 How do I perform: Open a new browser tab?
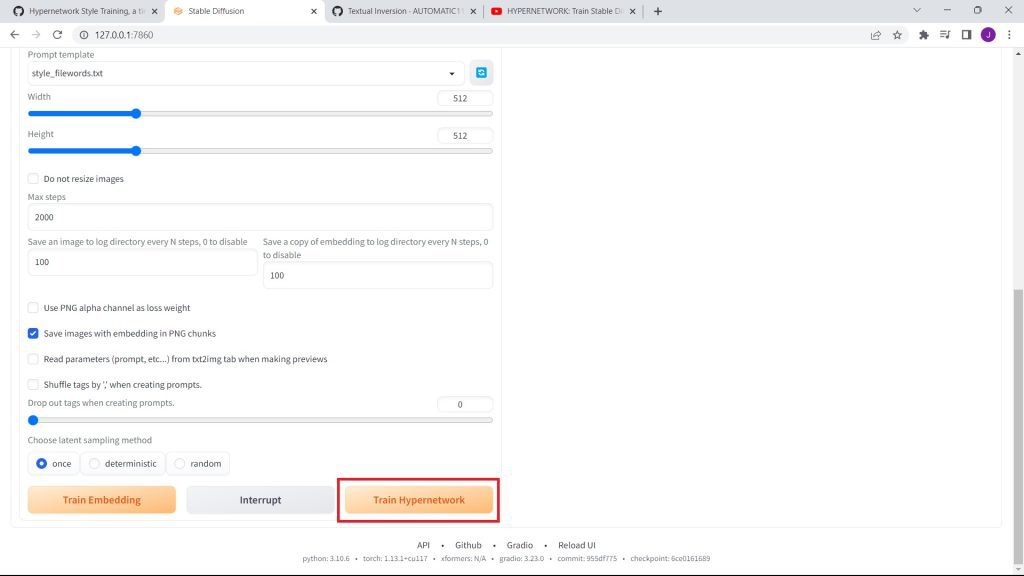tap(657, 11)
